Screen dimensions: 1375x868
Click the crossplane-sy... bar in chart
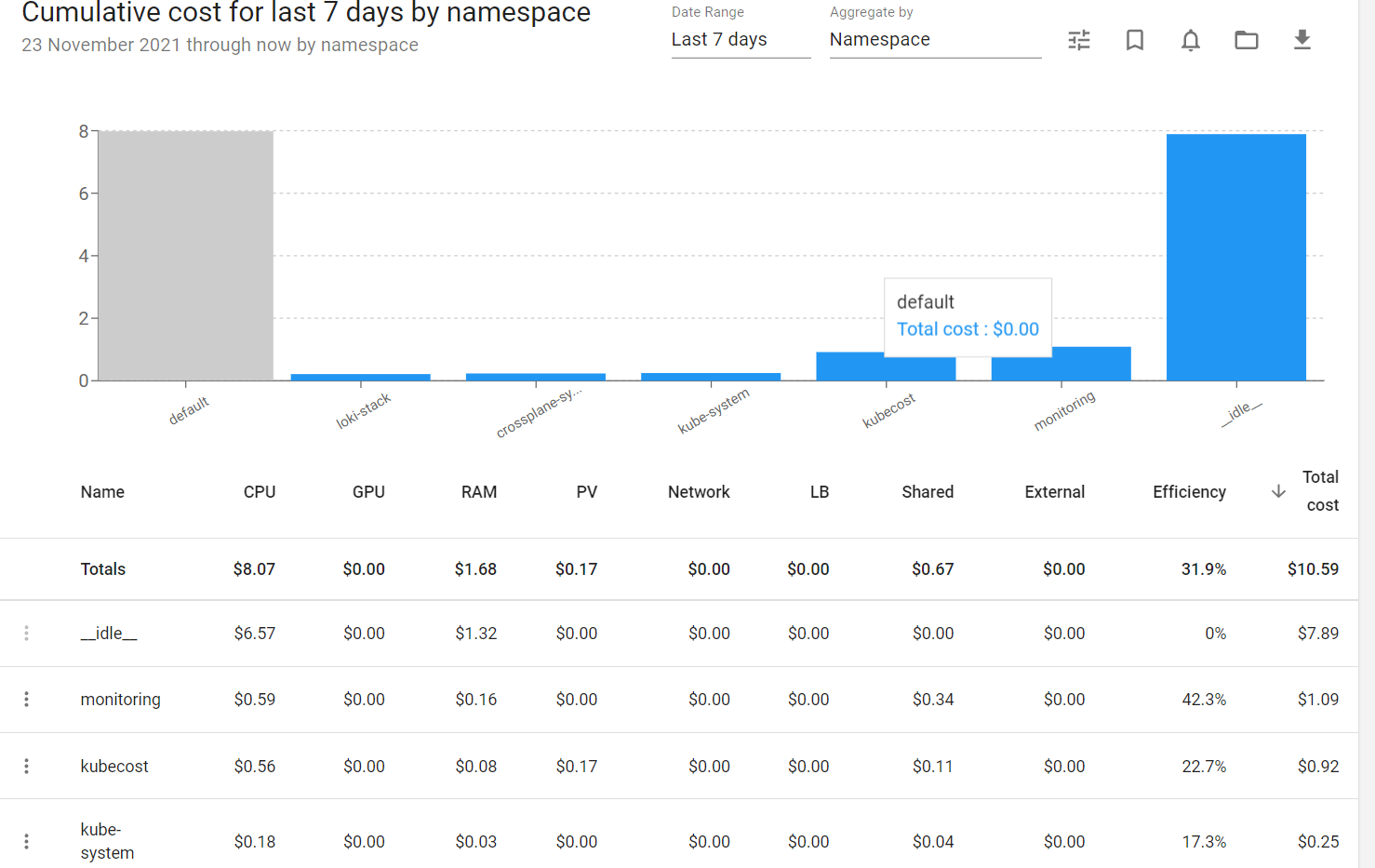point(536,377)
